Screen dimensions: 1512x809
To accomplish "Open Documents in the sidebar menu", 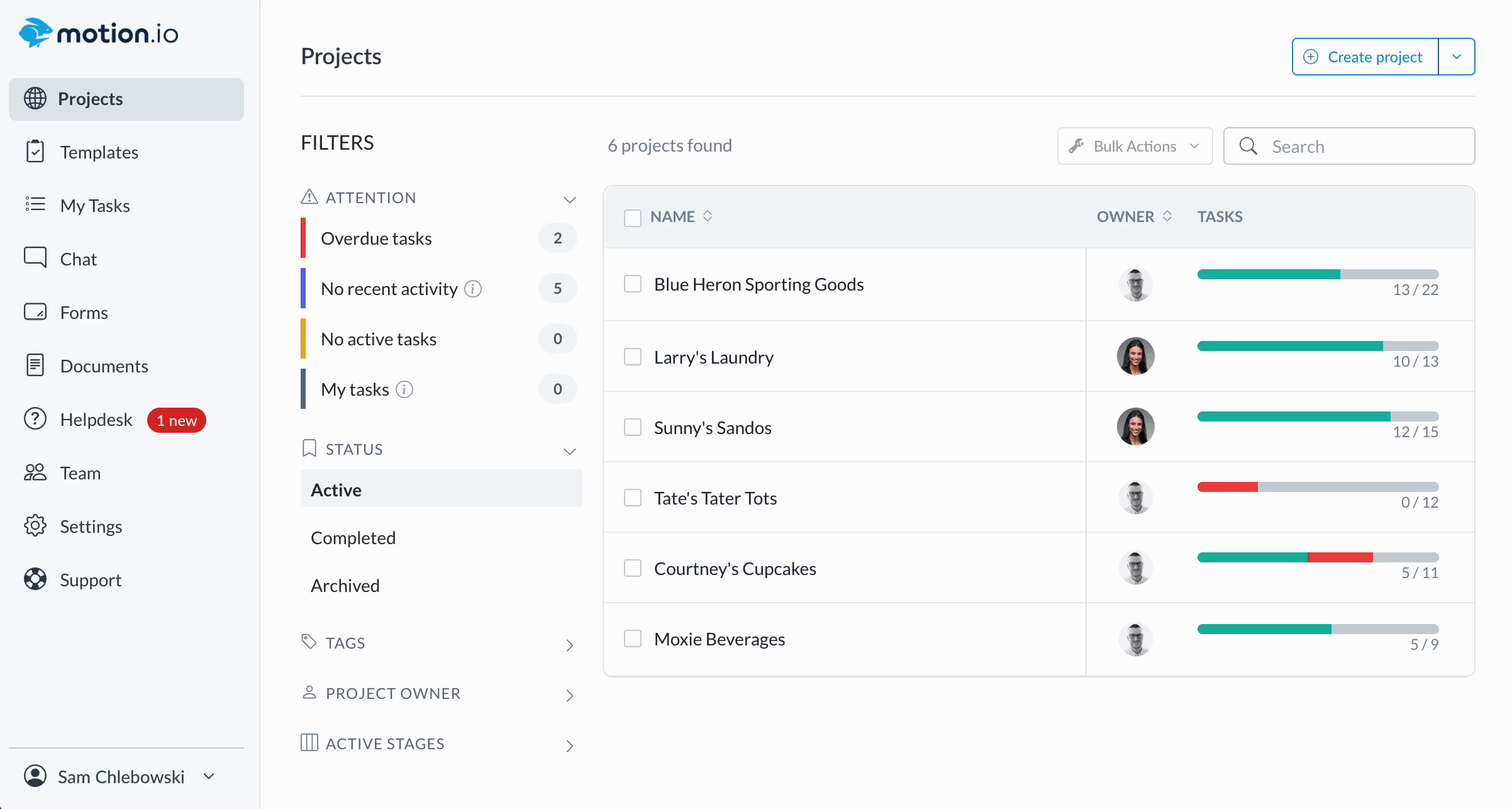I will click(104, 366).
